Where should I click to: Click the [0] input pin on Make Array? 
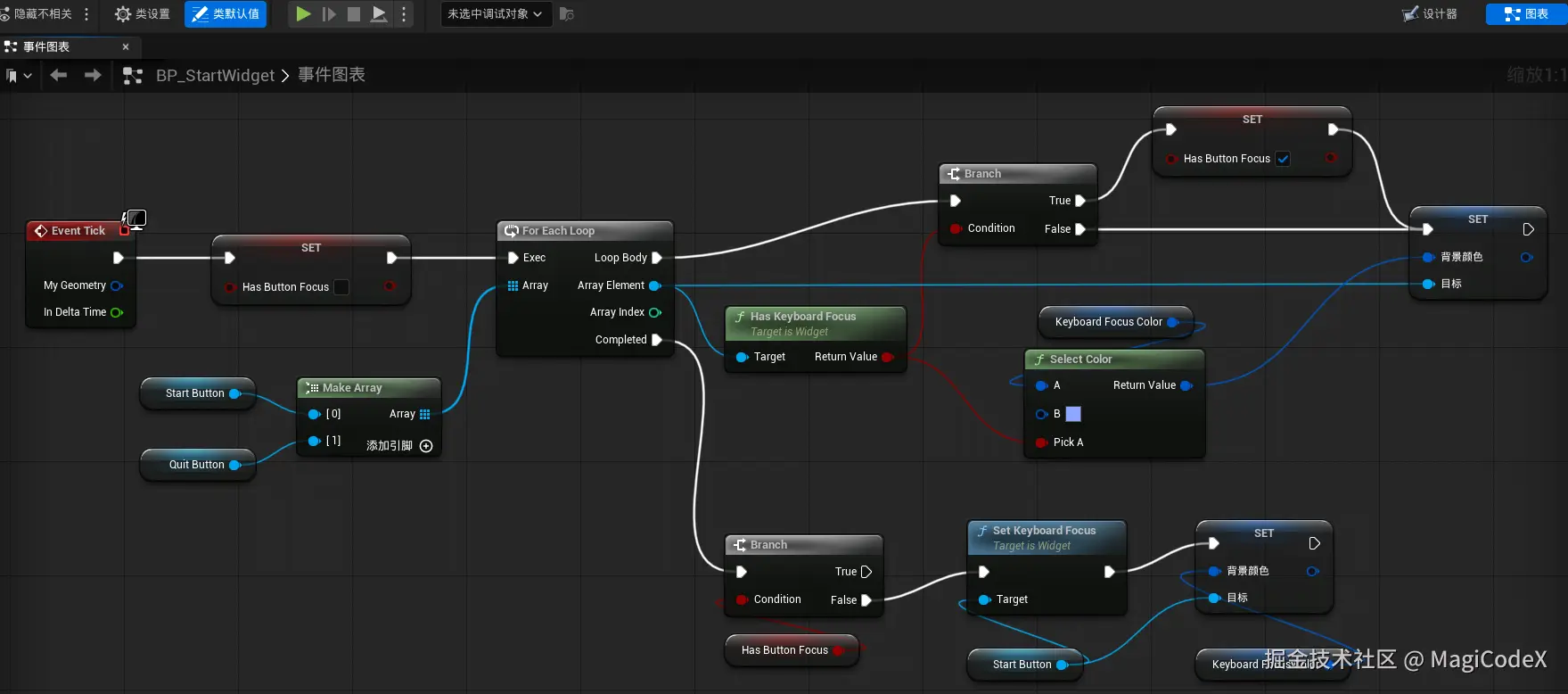click(x=314, y=414)
